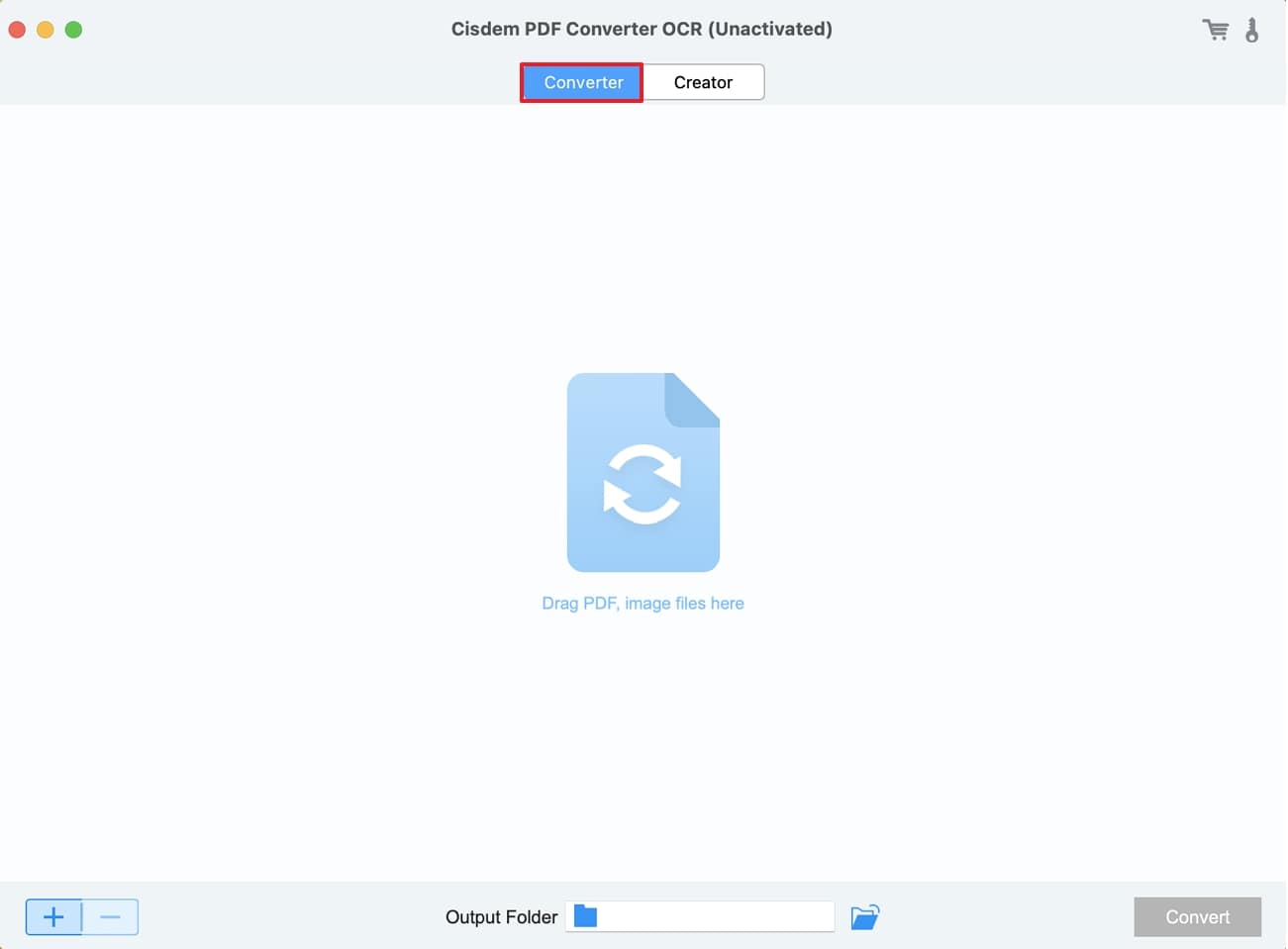The image size is (1288, 949).
Task: Click the file drop zone document icon
Action: point(644,472)
